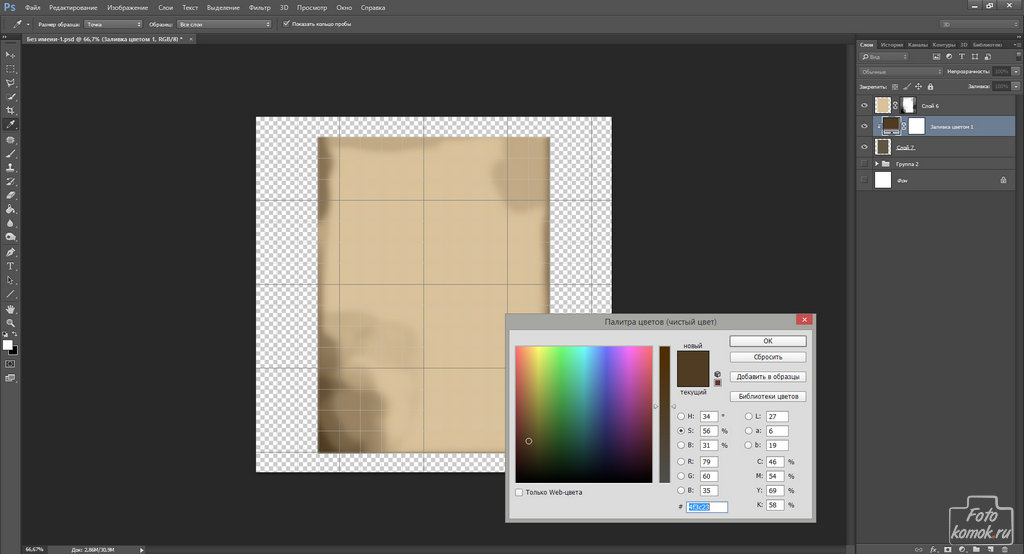Image resolution: width=1024 pixels, height=554 pixels.
Task: Open the Образец sample dropdown in options bar
Action: 226,23
